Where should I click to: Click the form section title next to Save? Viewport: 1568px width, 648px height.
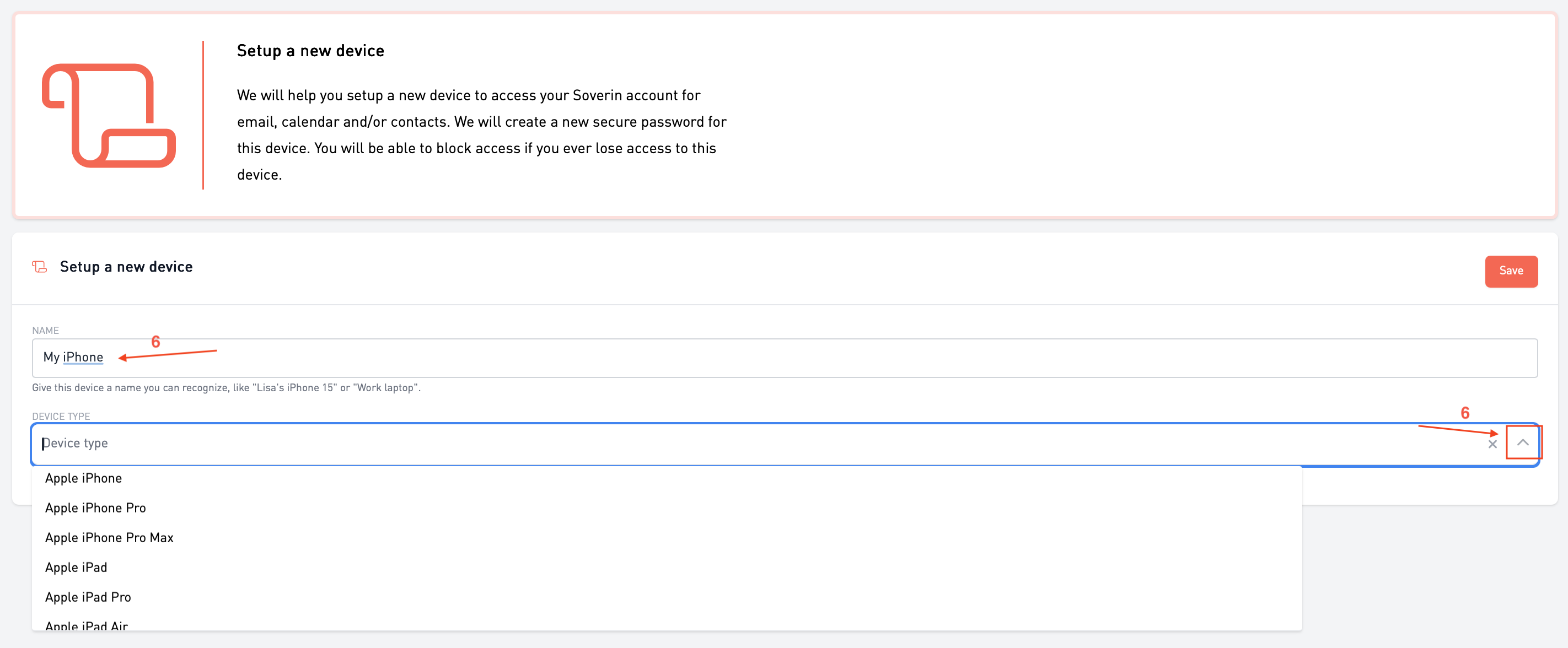point(126,267)
